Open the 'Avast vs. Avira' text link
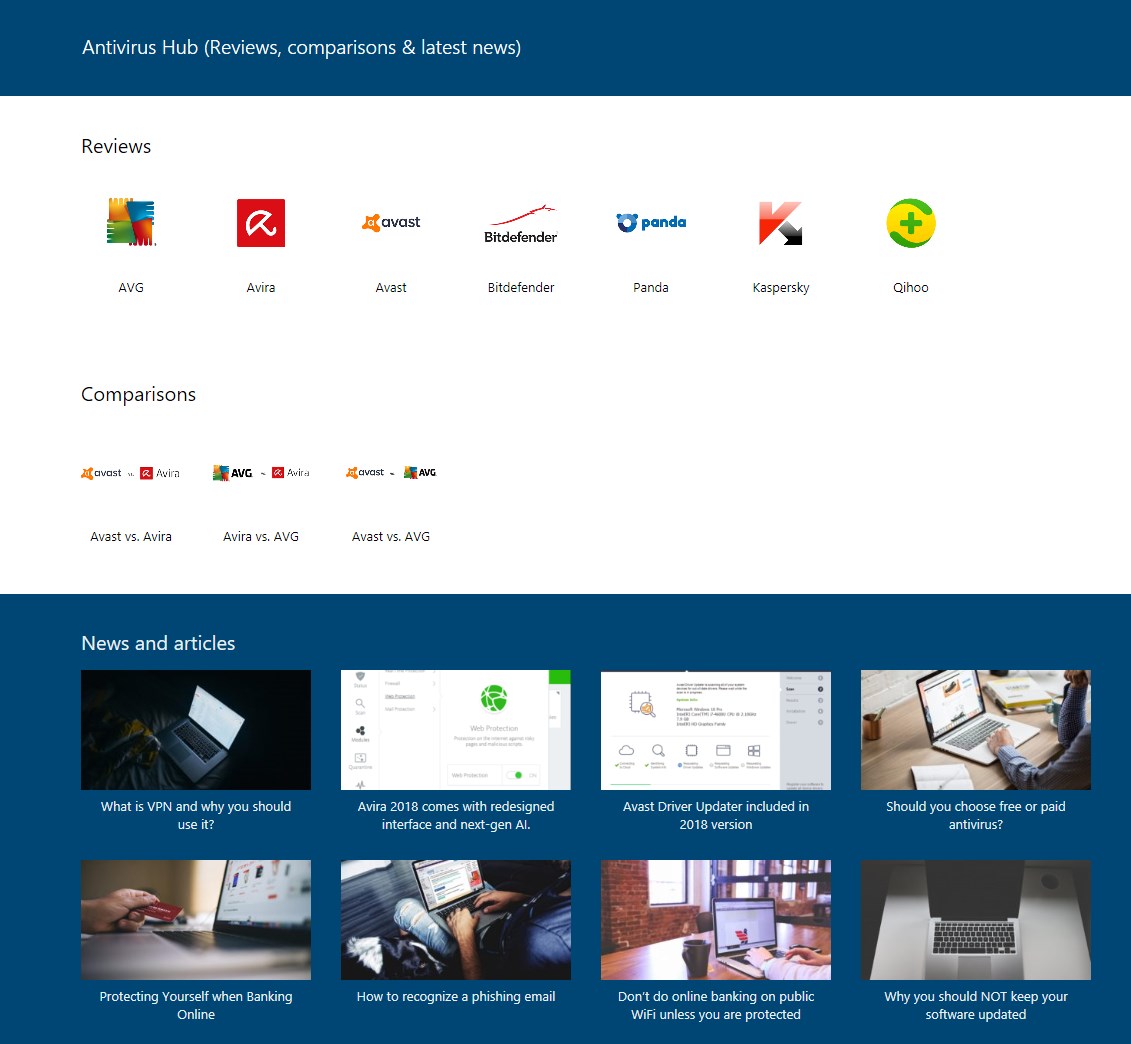The image size is (1131, 1044). (131, 536)
